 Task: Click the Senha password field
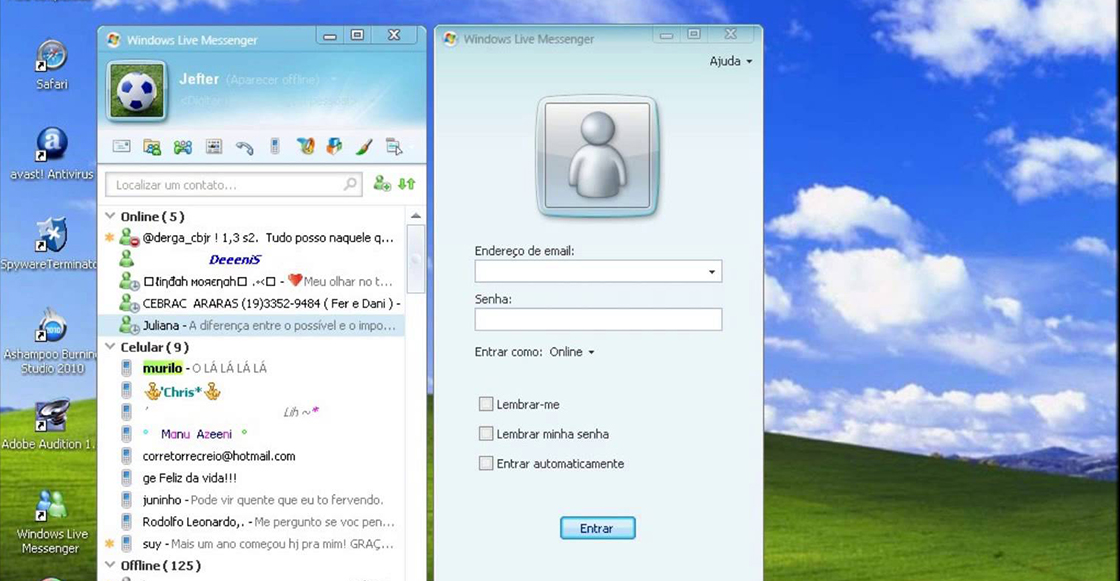pos(598,319)
